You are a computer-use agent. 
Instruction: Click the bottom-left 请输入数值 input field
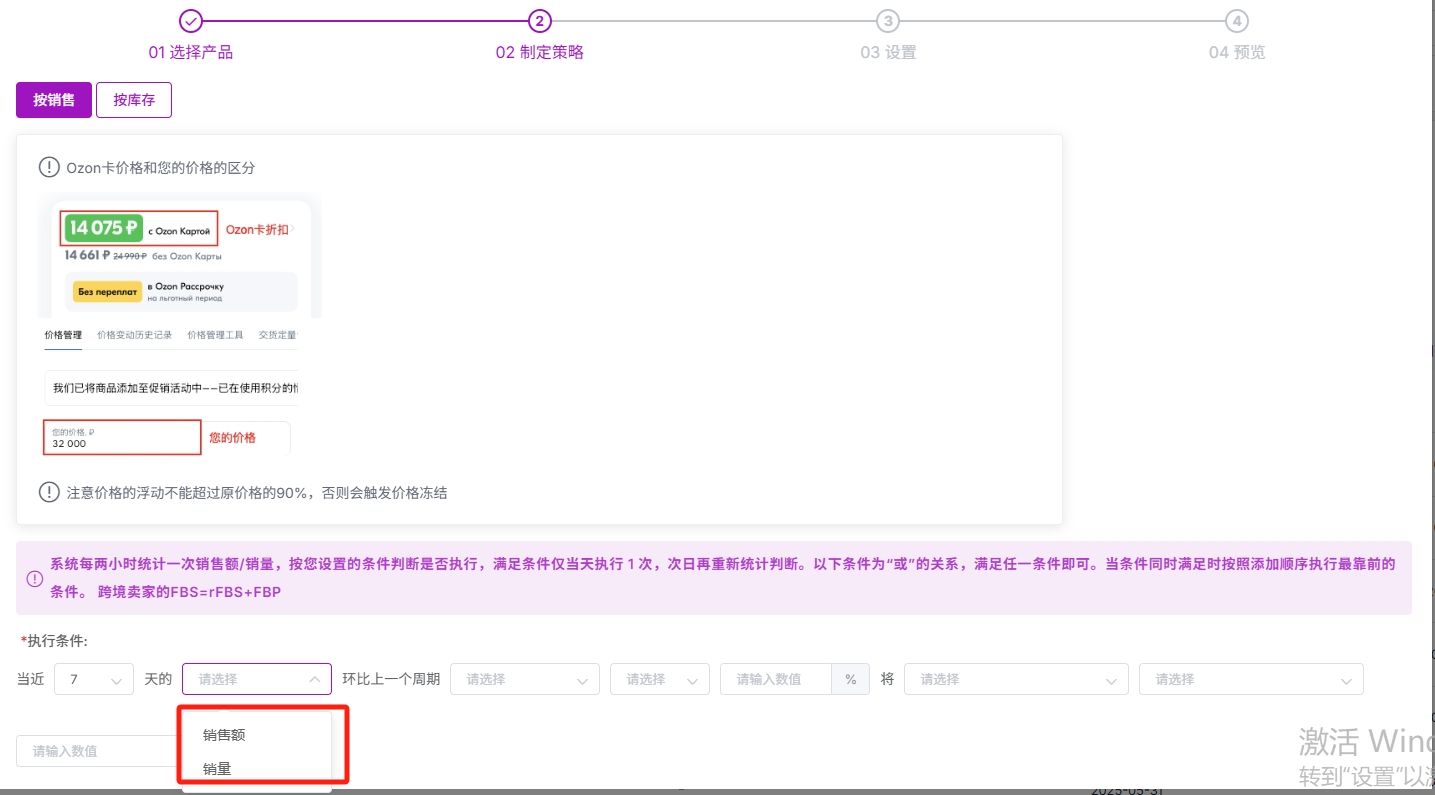coord(98,751)
